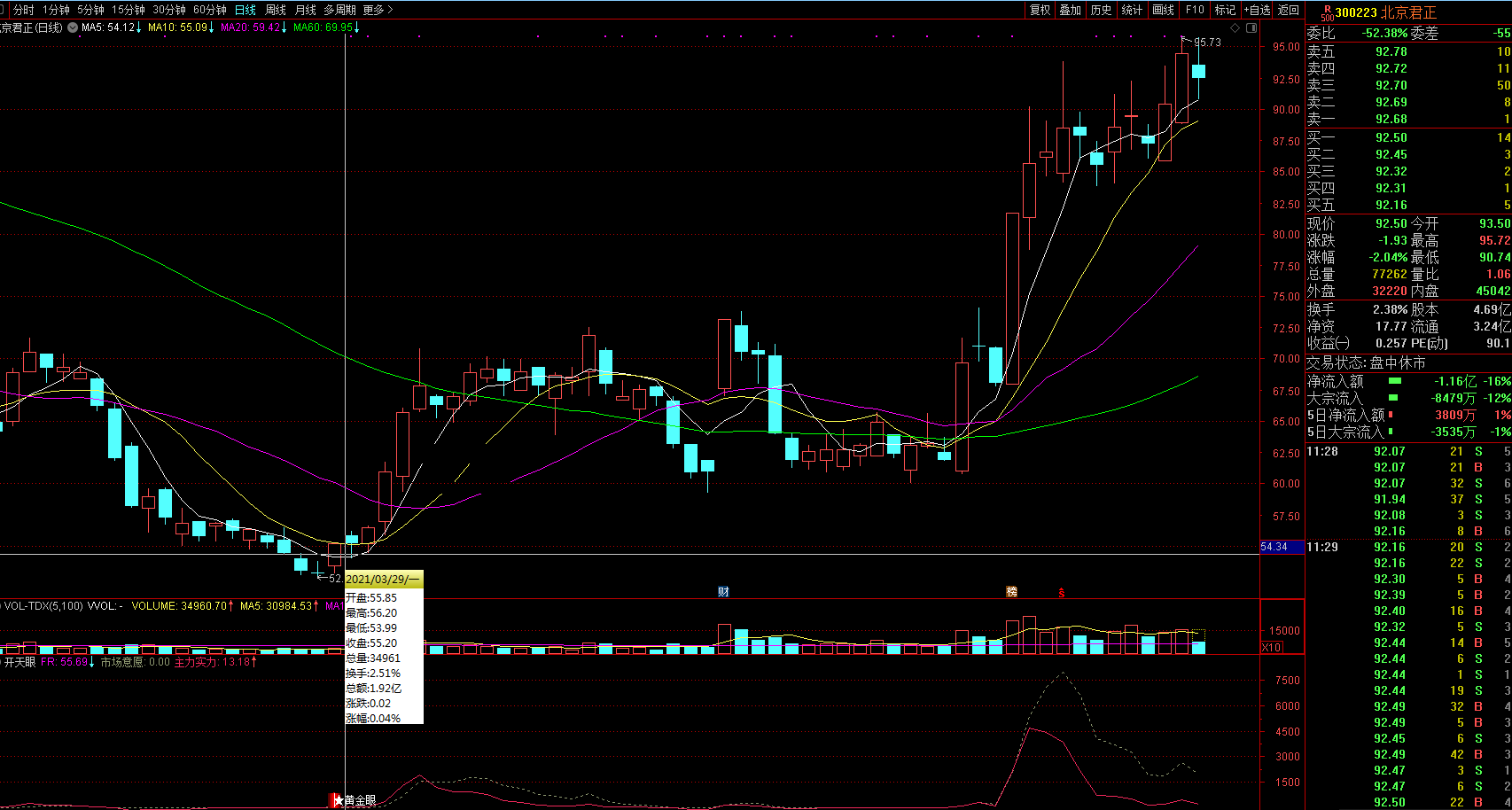Screen dimensions: 1512x810
Task: Toggle the side panel icon above price axis
Action: 1251,27
